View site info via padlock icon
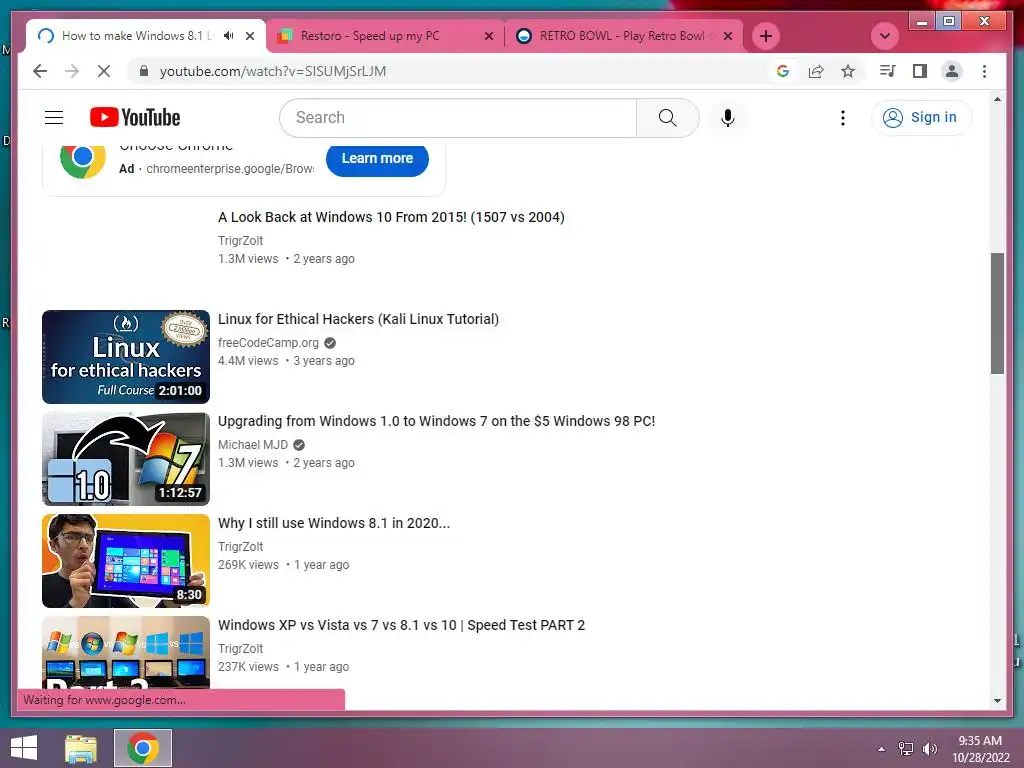 click(x=144, y=71)
